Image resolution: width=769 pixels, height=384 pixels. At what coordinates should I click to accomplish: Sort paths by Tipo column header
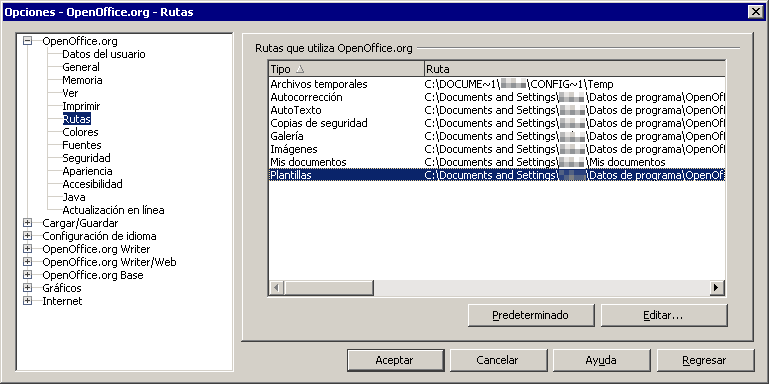(346, 69)
